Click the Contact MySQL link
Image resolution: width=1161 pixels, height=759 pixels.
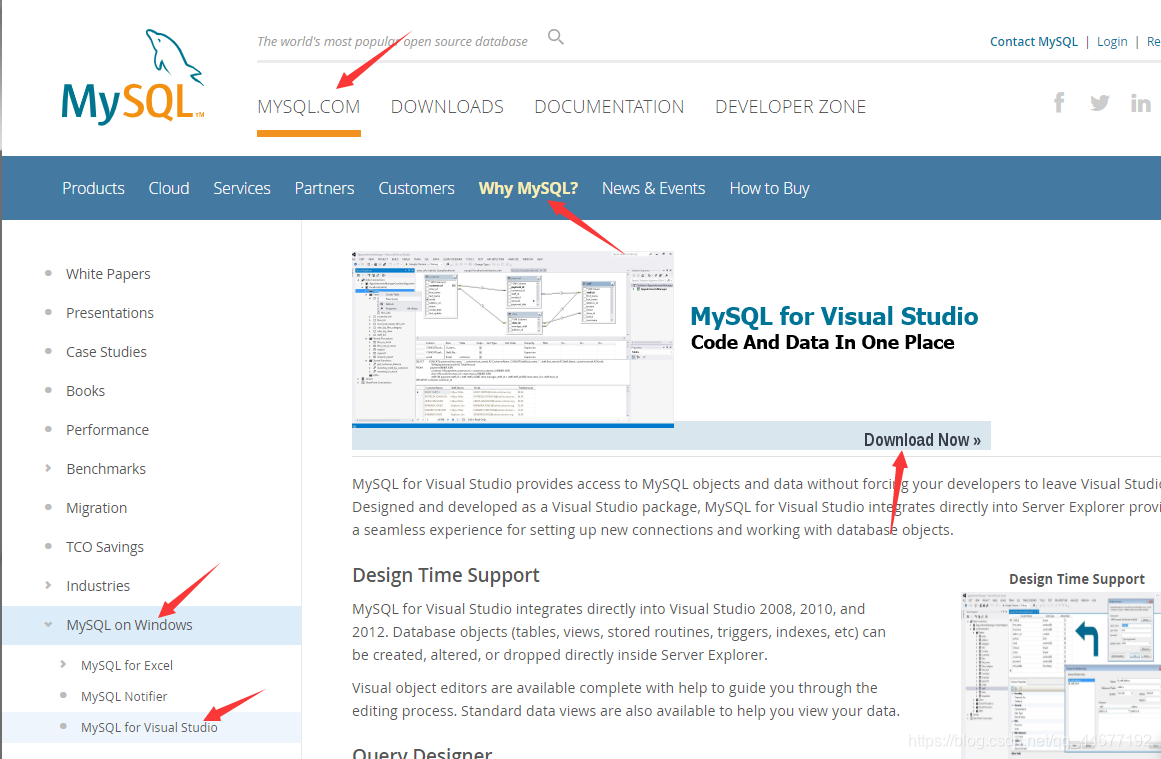1034,41
